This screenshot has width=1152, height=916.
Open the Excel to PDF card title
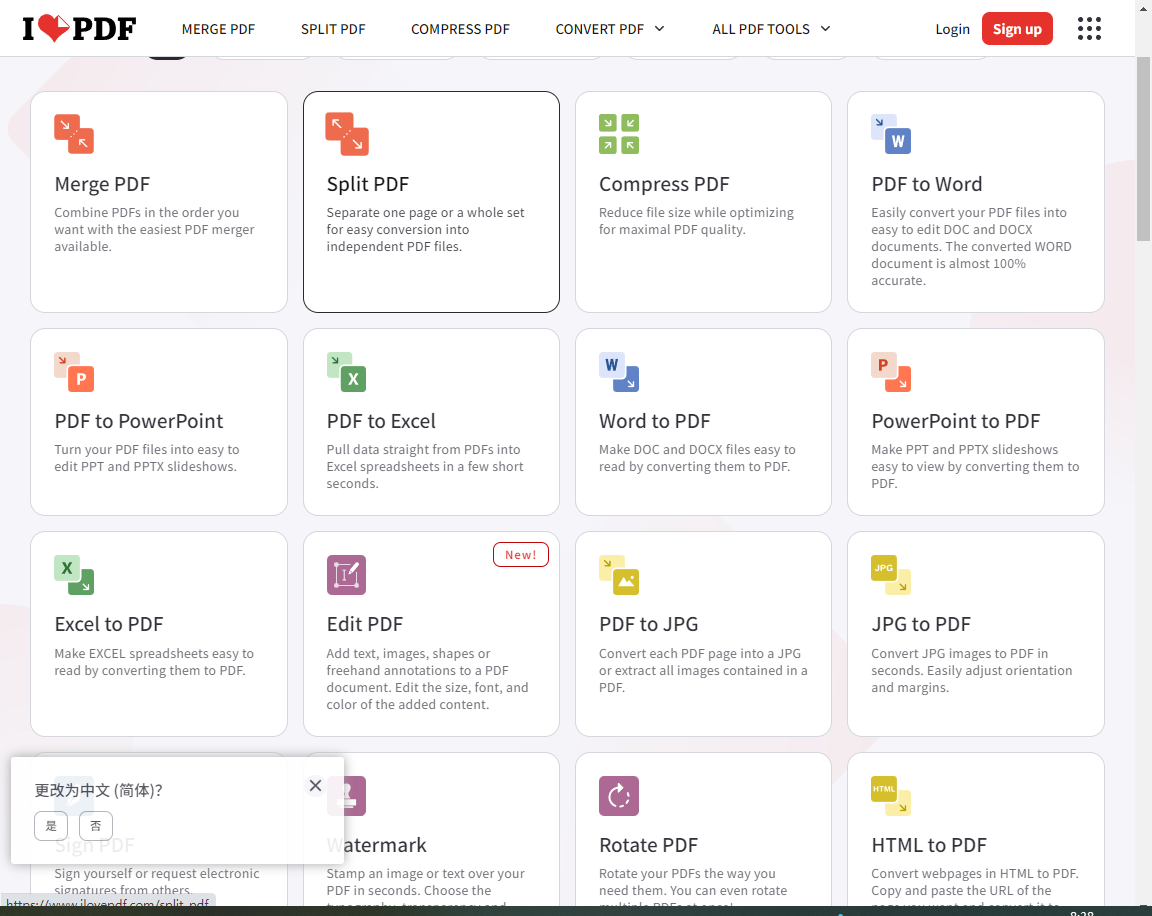[x=109, y=624]
